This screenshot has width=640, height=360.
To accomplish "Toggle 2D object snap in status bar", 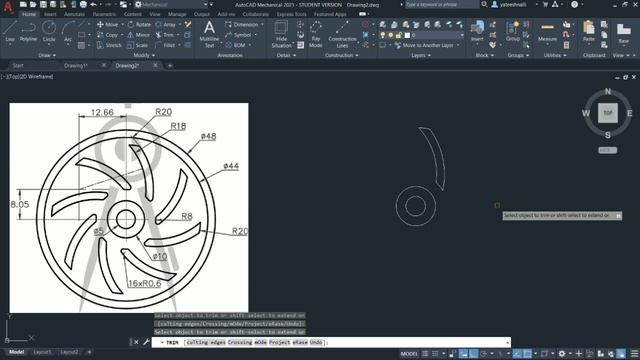I will [x=527, y=353].
